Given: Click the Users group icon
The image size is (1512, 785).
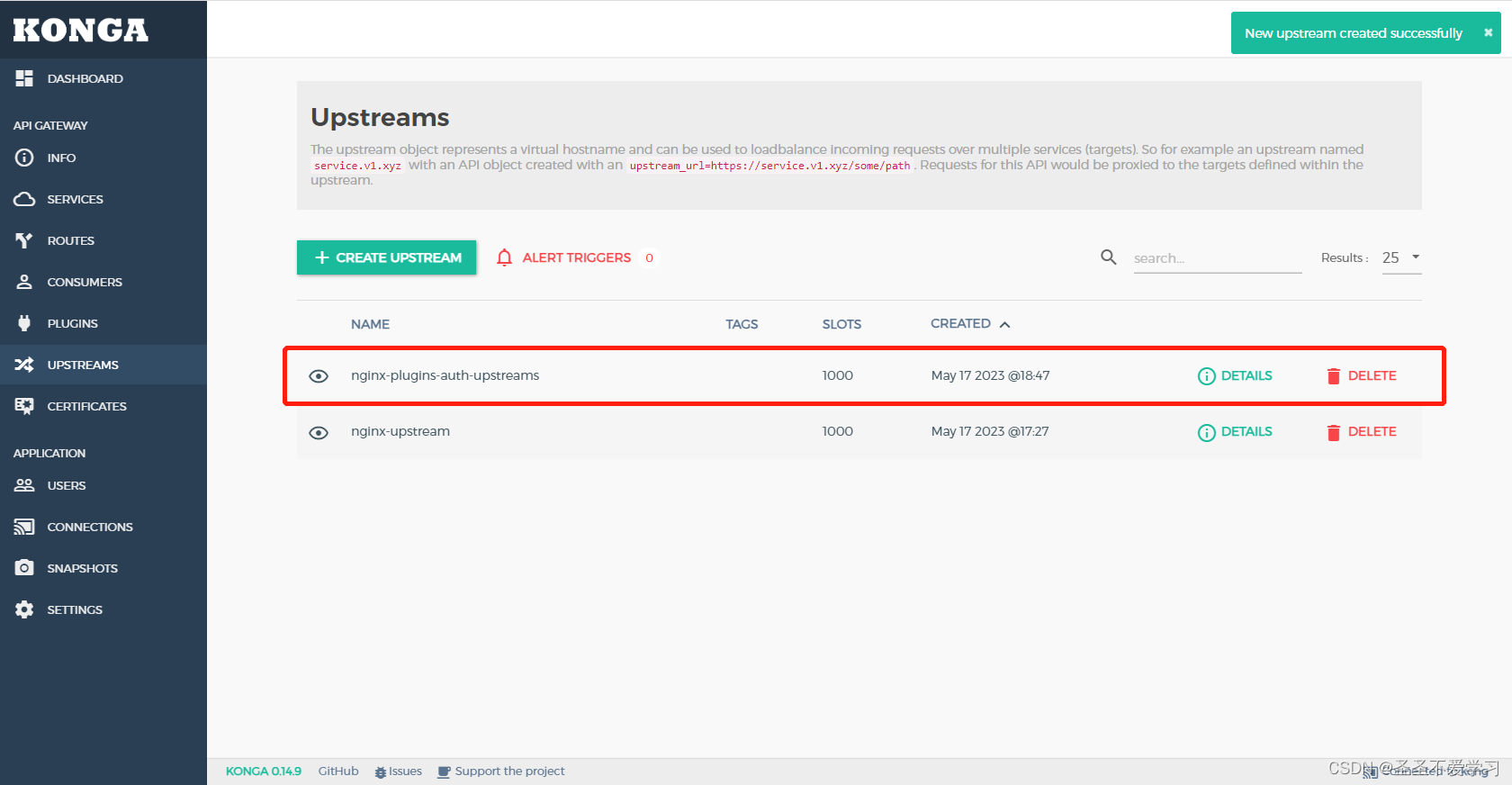Looking at the screenshot, I should pos(24,485).
